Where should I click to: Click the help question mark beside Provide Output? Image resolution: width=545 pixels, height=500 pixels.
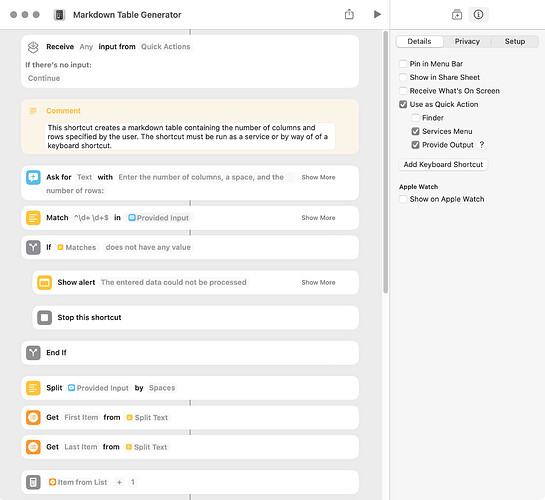482,145
